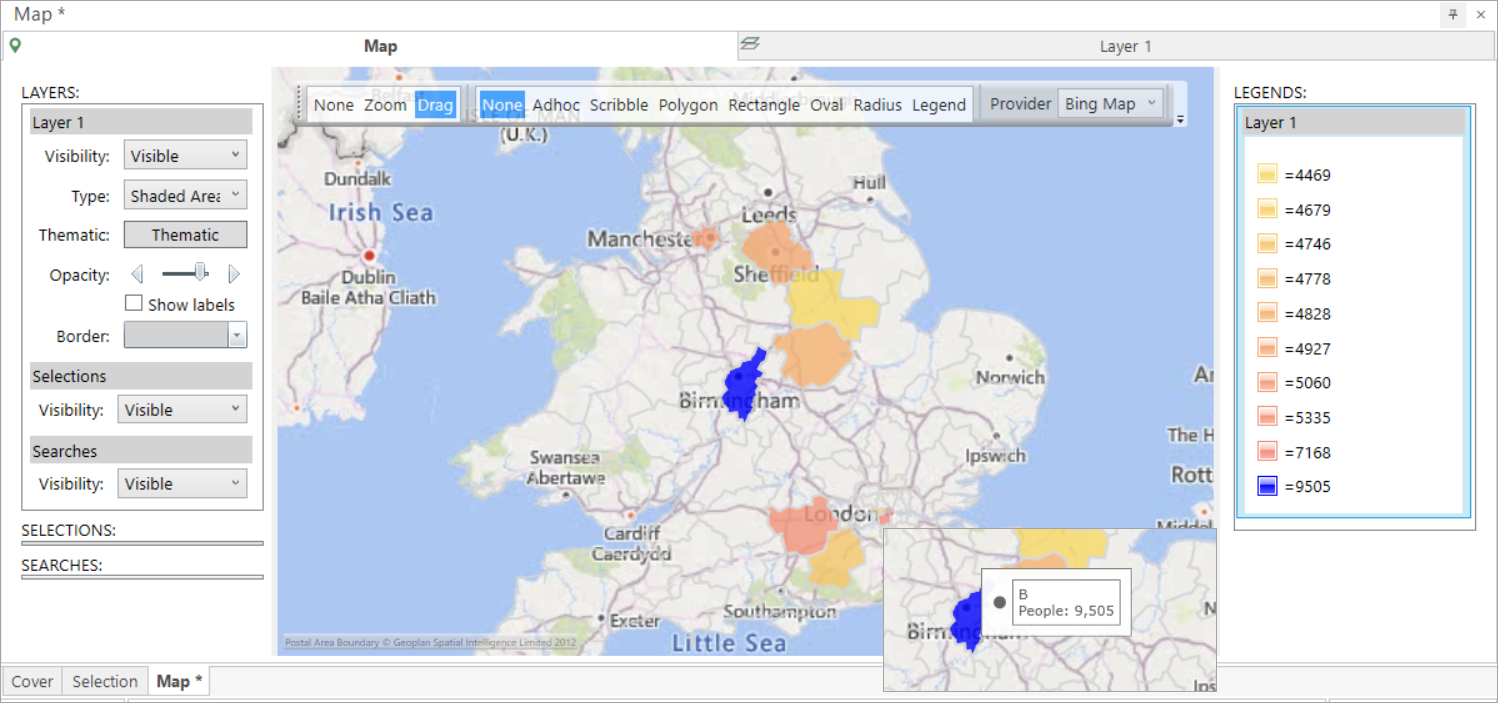The height and width of the screenshot is (703, 1498).
Task: Click the =4746 legend swatch
Action: [x=1267, y=243]
